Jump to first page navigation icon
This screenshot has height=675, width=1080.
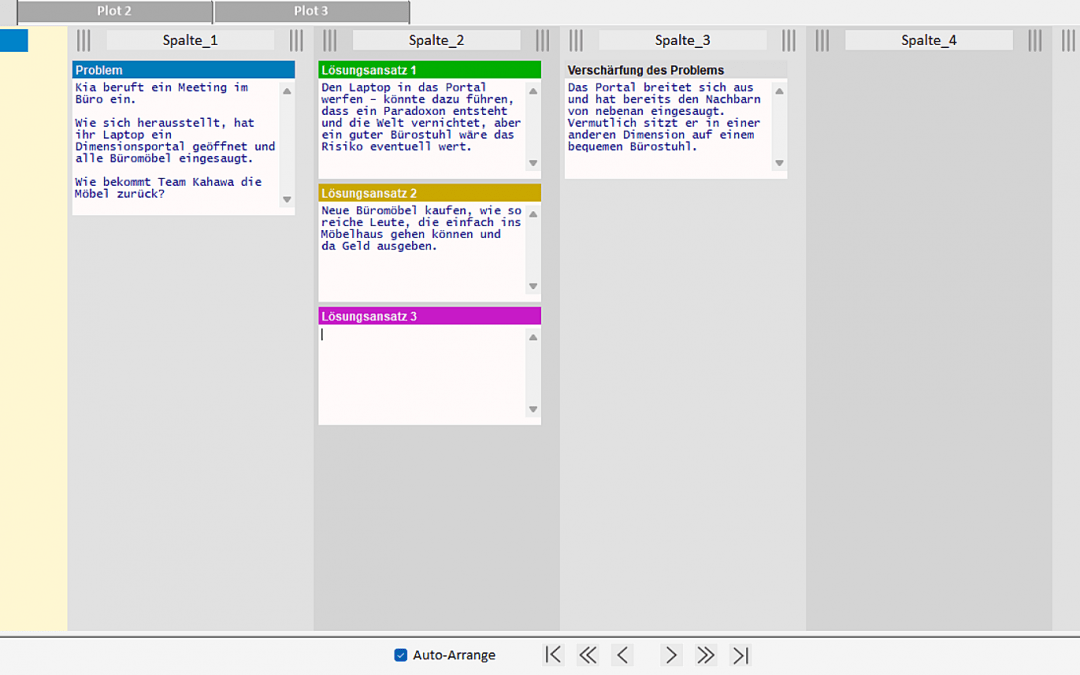(553, 655)
